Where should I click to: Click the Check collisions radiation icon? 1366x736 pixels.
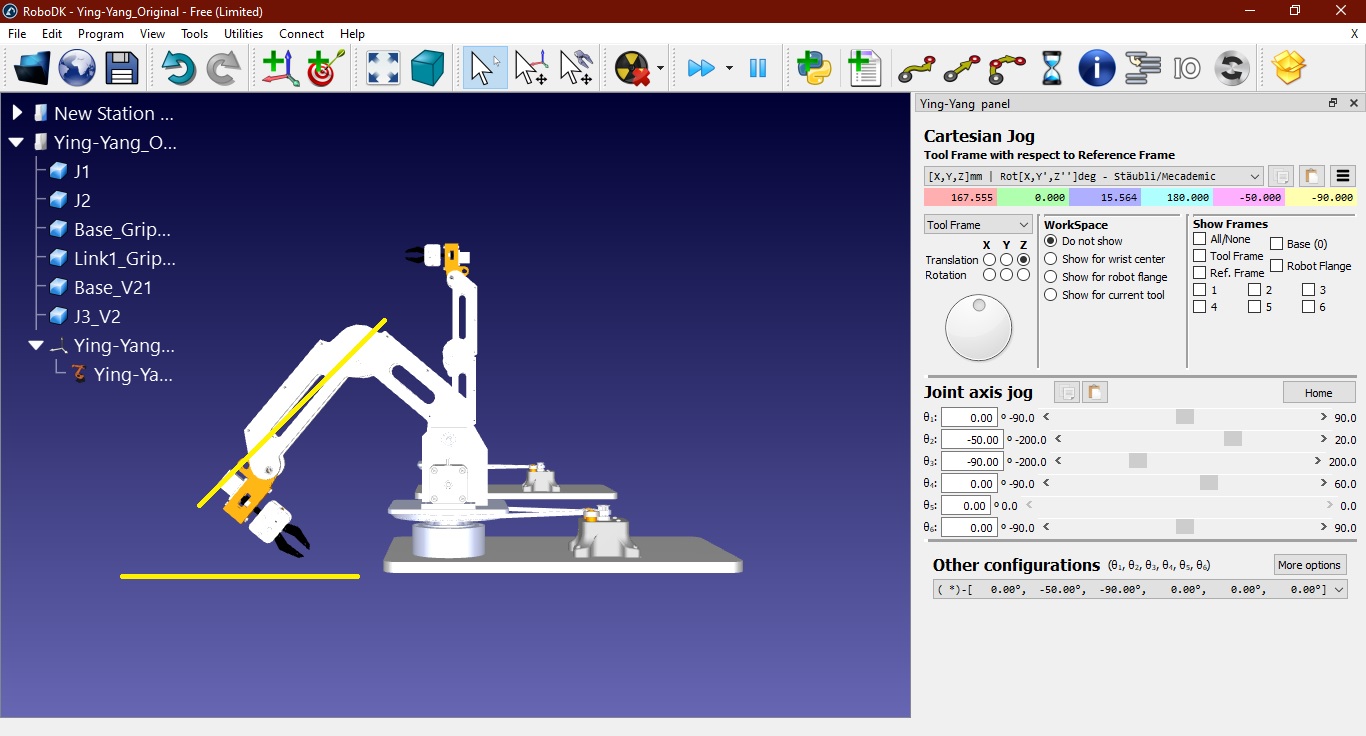click(x=632, y=69)
